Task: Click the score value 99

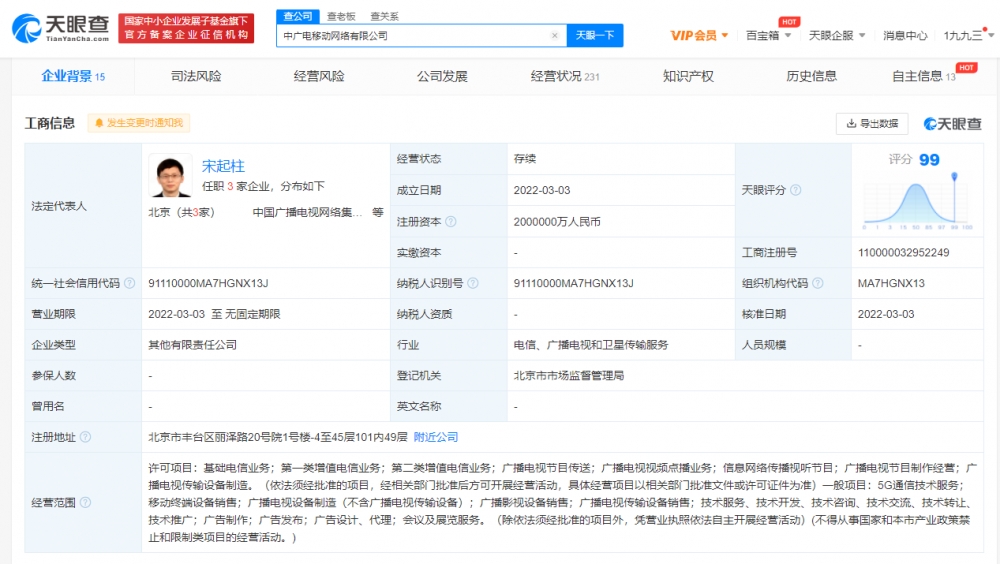Action: pos(929,160)
